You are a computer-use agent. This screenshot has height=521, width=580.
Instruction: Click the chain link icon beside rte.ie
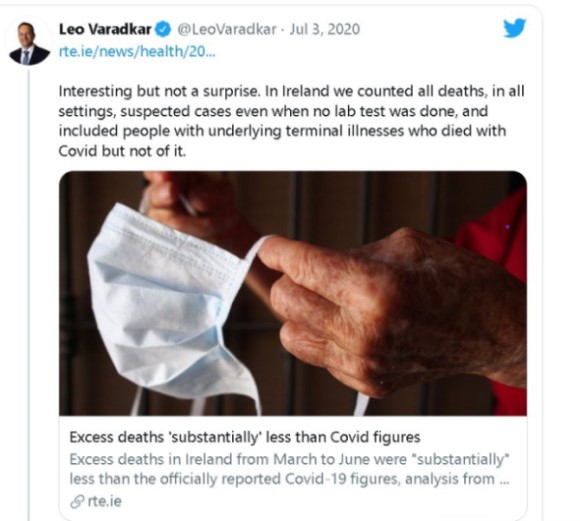pyautogui.click(x=77, y=502)
